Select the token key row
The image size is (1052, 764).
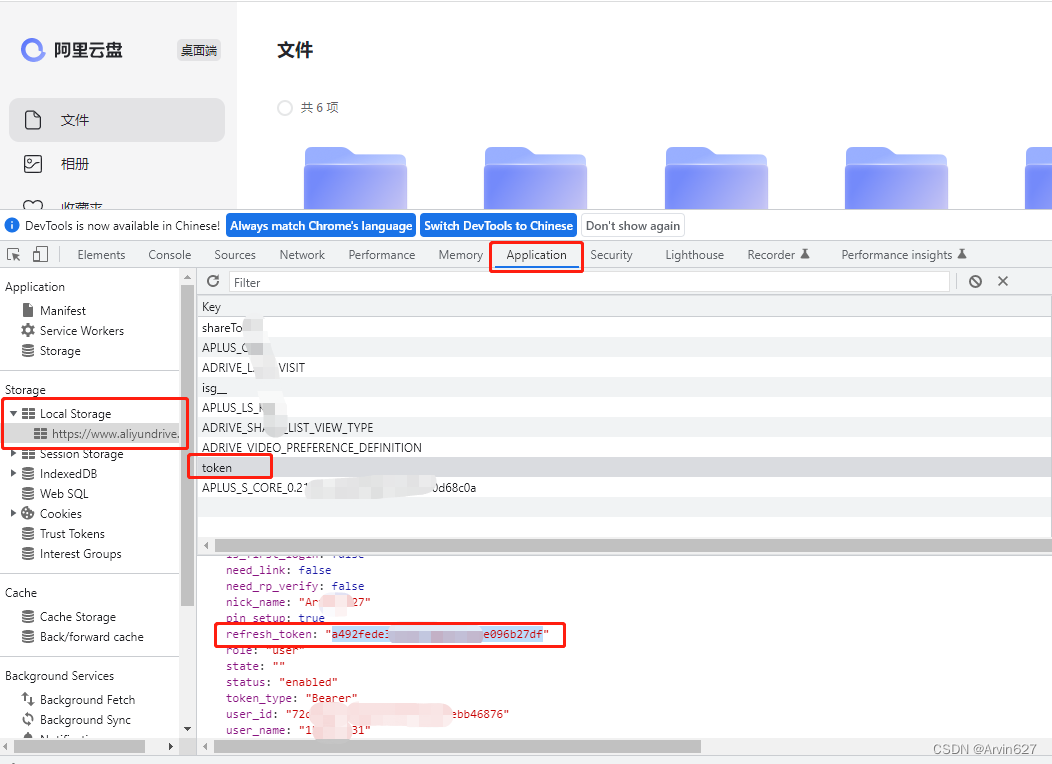(624, 468)
